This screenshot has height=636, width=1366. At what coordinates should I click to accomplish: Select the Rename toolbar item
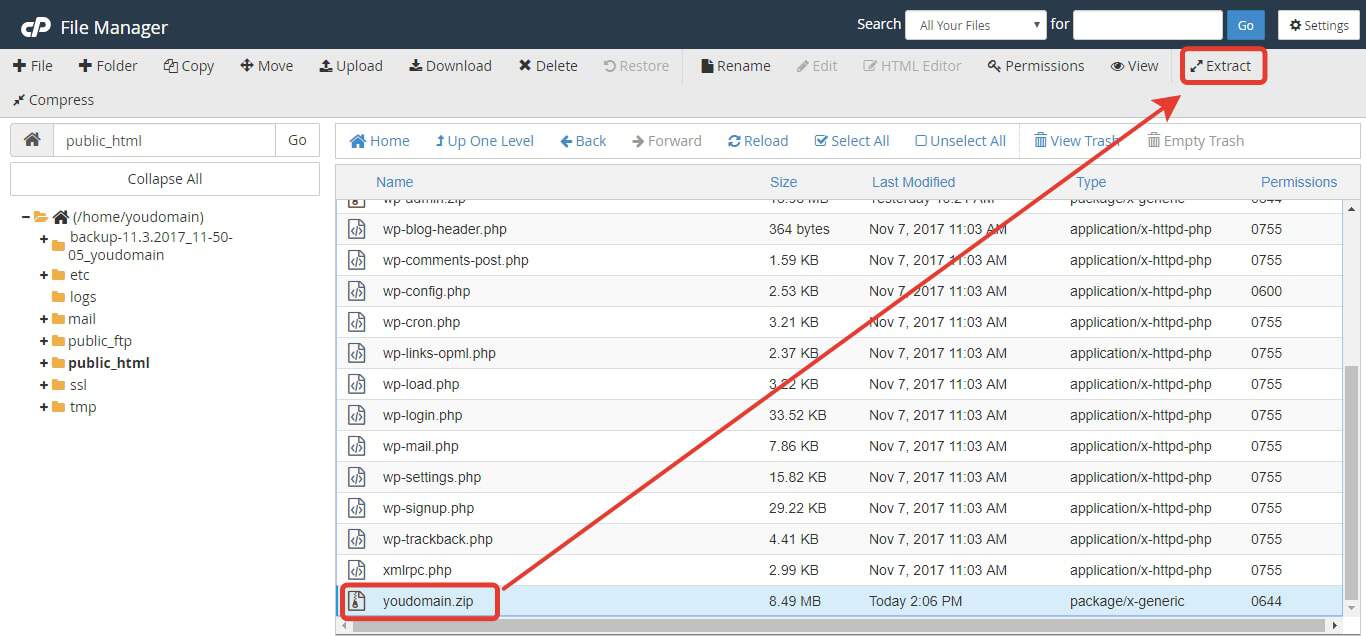(735, 65)
